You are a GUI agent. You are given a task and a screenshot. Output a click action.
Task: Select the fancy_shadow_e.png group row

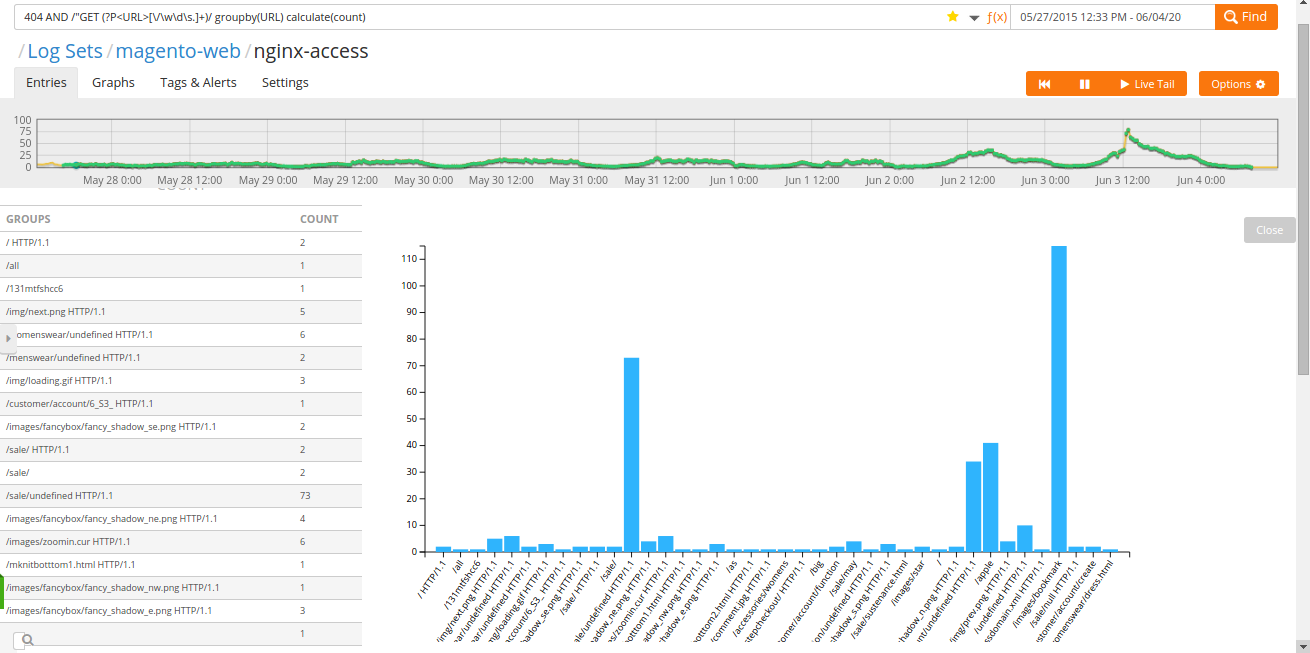pos(181,611)
